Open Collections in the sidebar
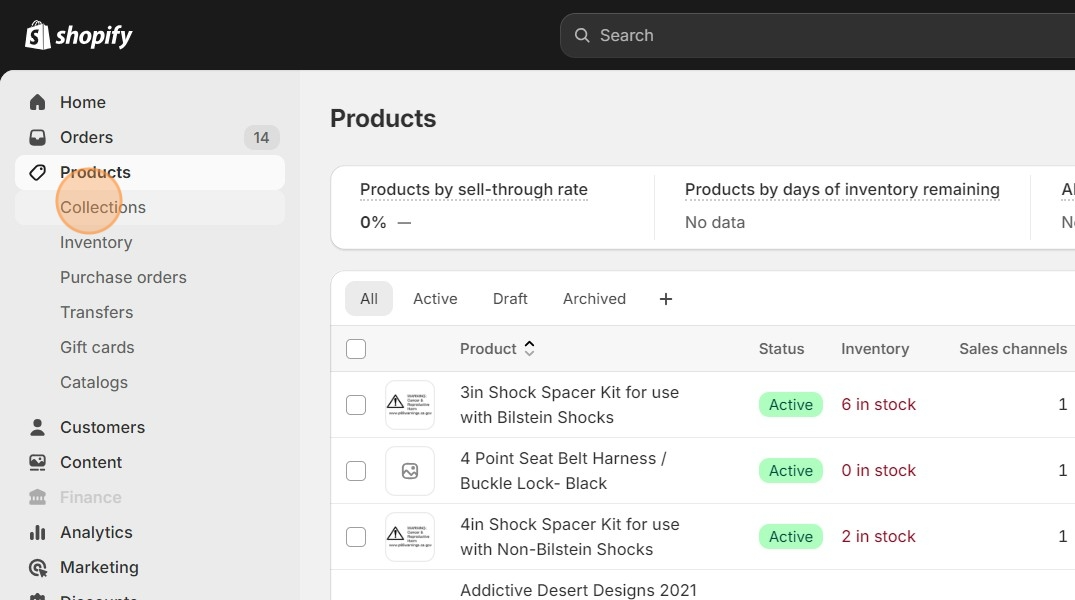The height and width of the screenshot is (600, 1075). click(x=103, y=207)
